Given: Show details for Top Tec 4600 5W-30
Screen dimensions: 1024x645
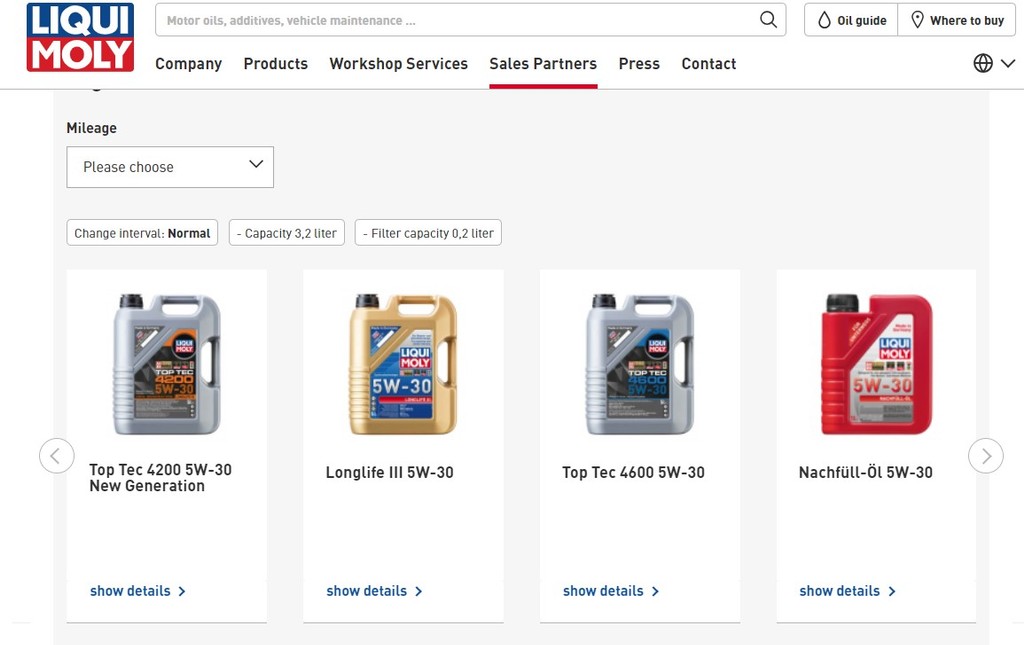Looking at the screenshot, I should click(611, 591).
